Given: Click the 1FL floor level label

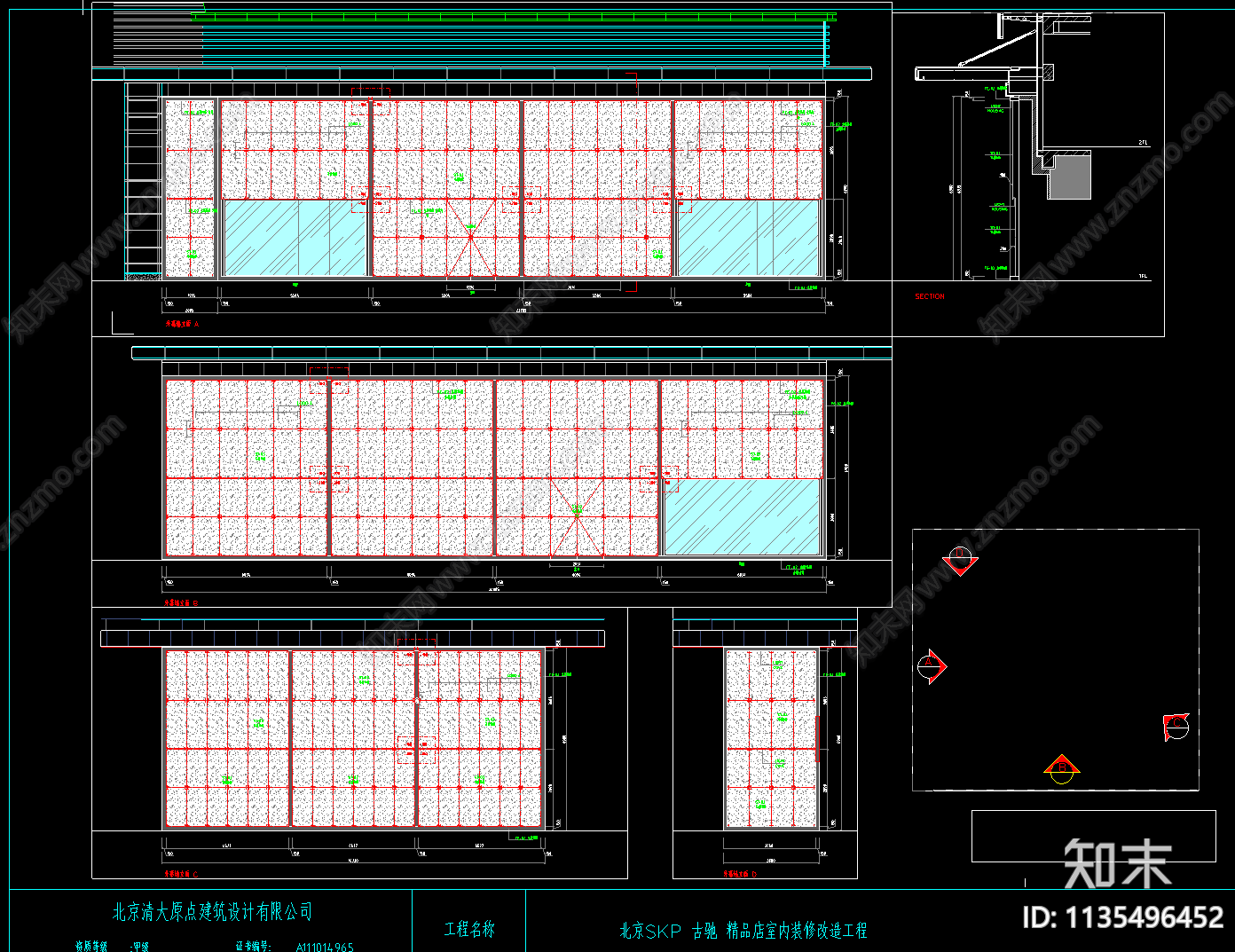Looking at the screenshot, I should pyautogui.click(x=1143, y=276).
